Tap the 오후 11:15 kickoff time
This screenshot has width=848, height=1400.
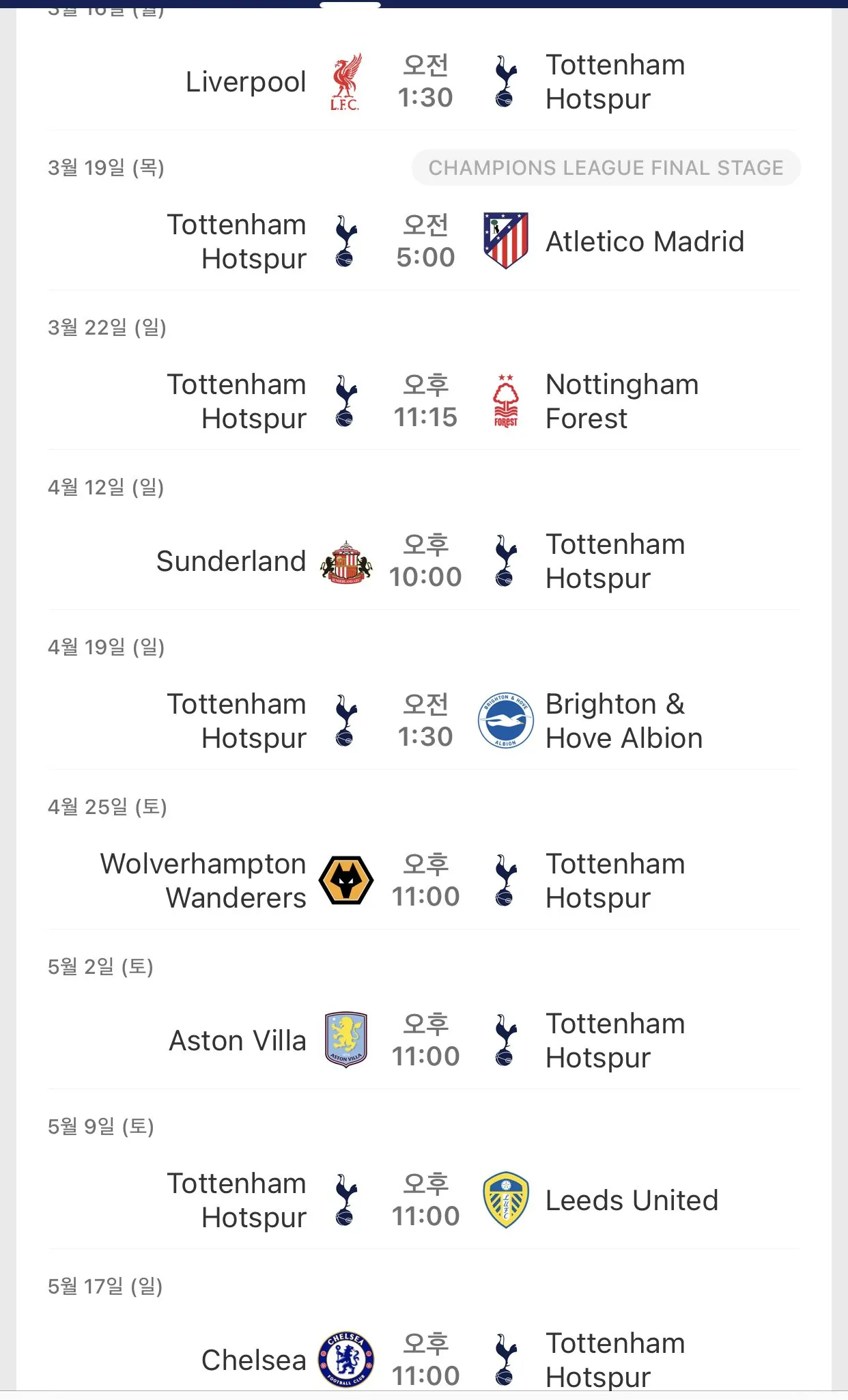(425, 401)
